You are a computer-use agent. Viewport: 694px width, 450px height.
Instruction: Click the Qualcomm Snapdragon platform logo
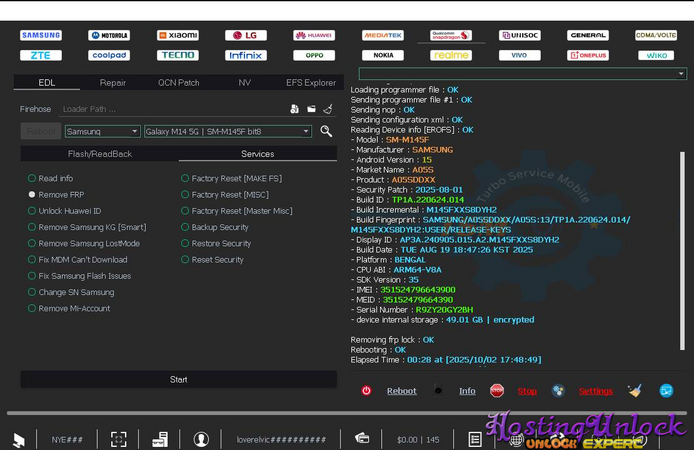451,35
